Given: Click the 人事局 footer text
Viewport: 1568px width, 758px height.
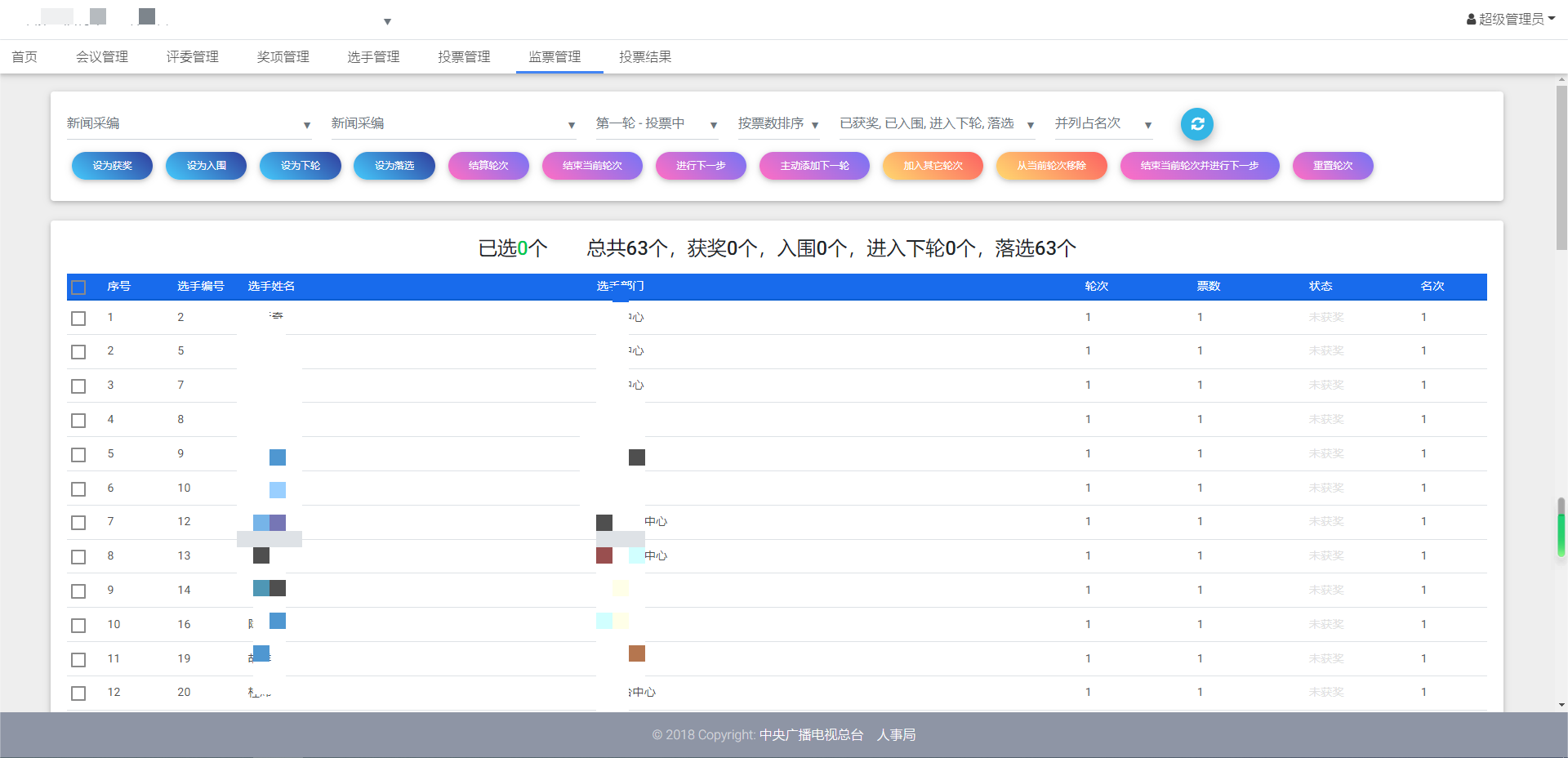Looking at the screenshot, I should point(896,735).
